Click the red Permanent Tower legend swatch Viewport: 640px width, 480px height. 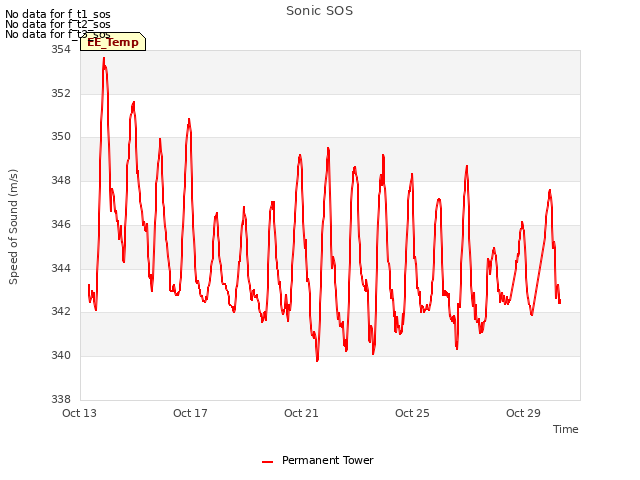pyautogui.click(x=267, y=462)
